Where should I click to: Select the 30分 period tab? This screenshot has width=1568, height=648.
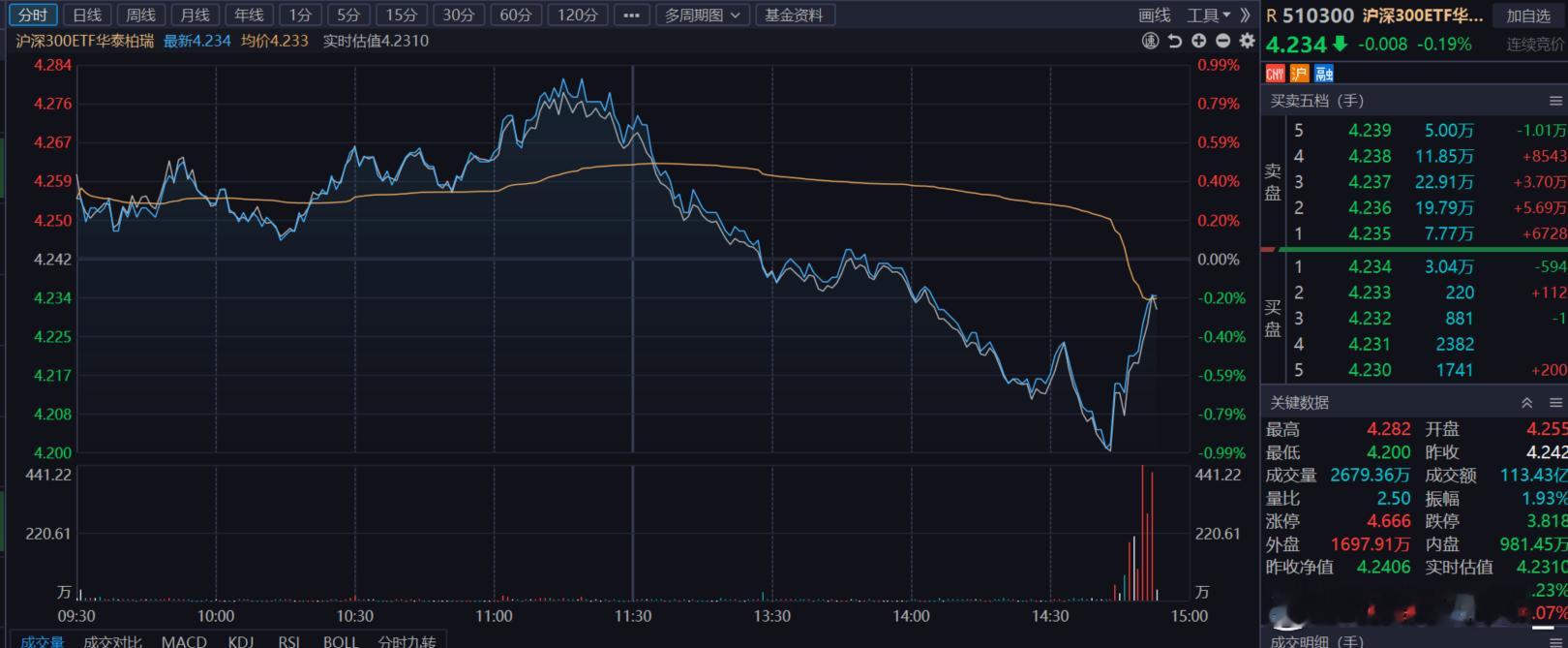tap(459, 15)
